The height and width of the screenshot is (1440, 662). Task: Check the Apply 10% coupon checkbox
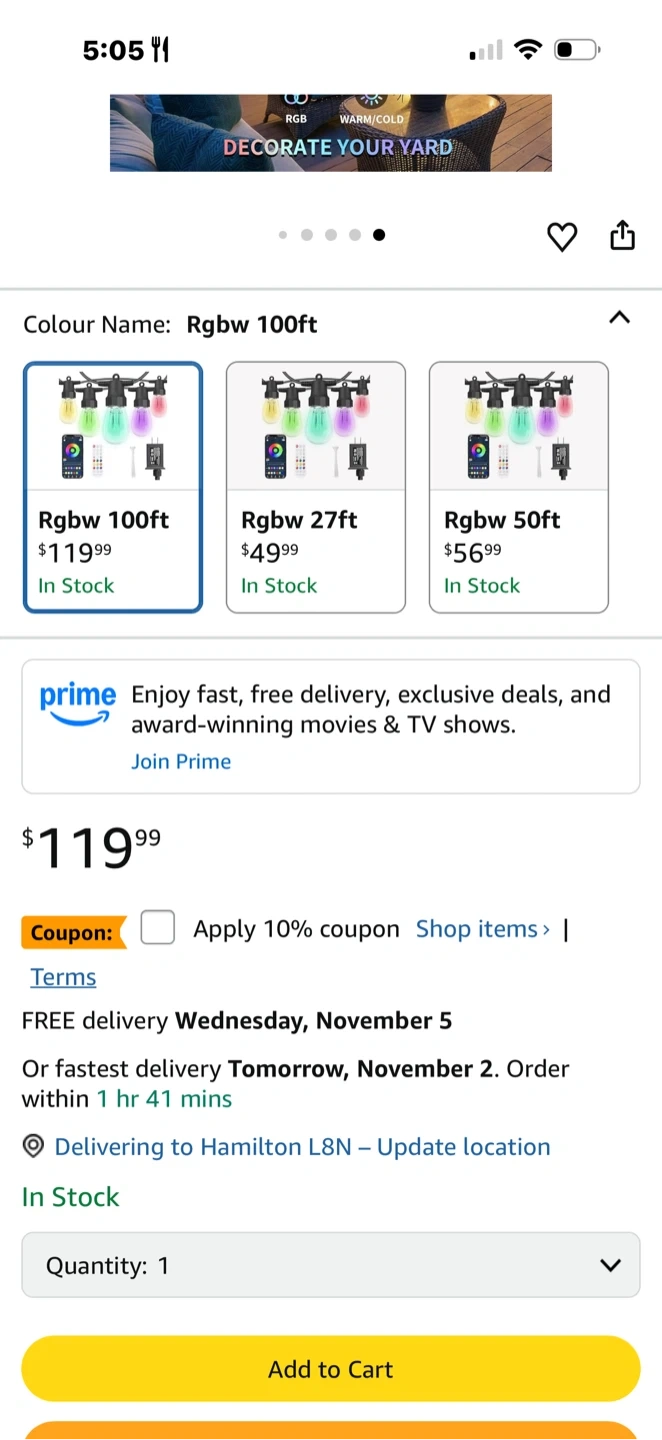tap(158, 928)
